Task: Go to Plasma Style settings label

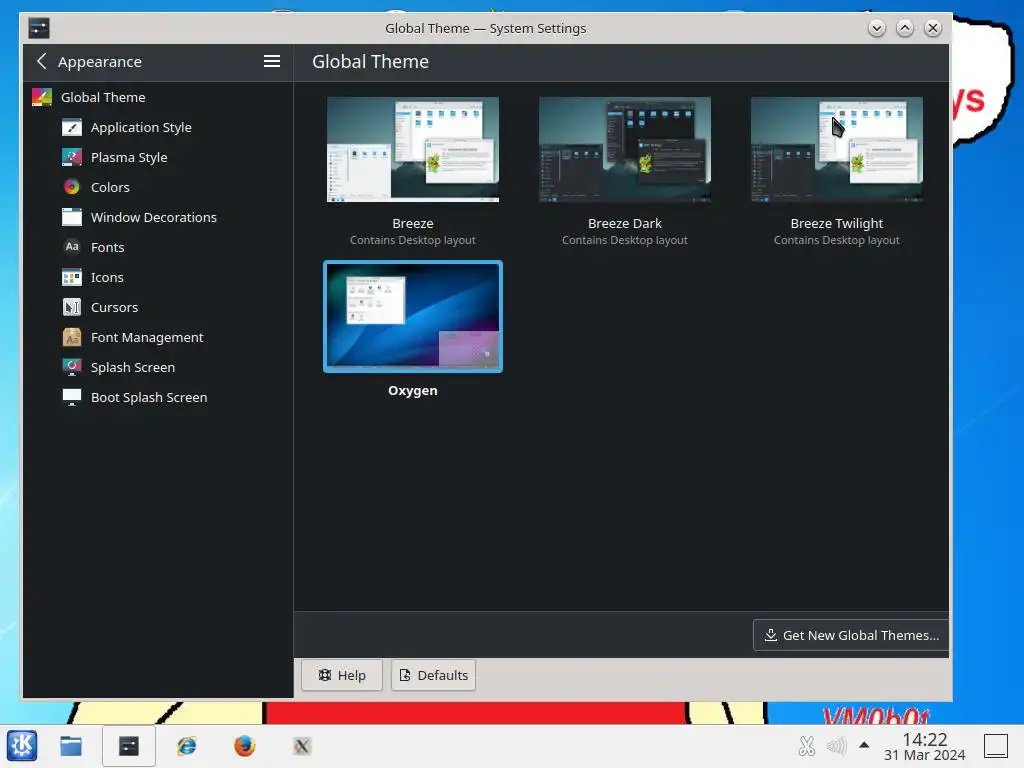Action: [x=129, y=157]
